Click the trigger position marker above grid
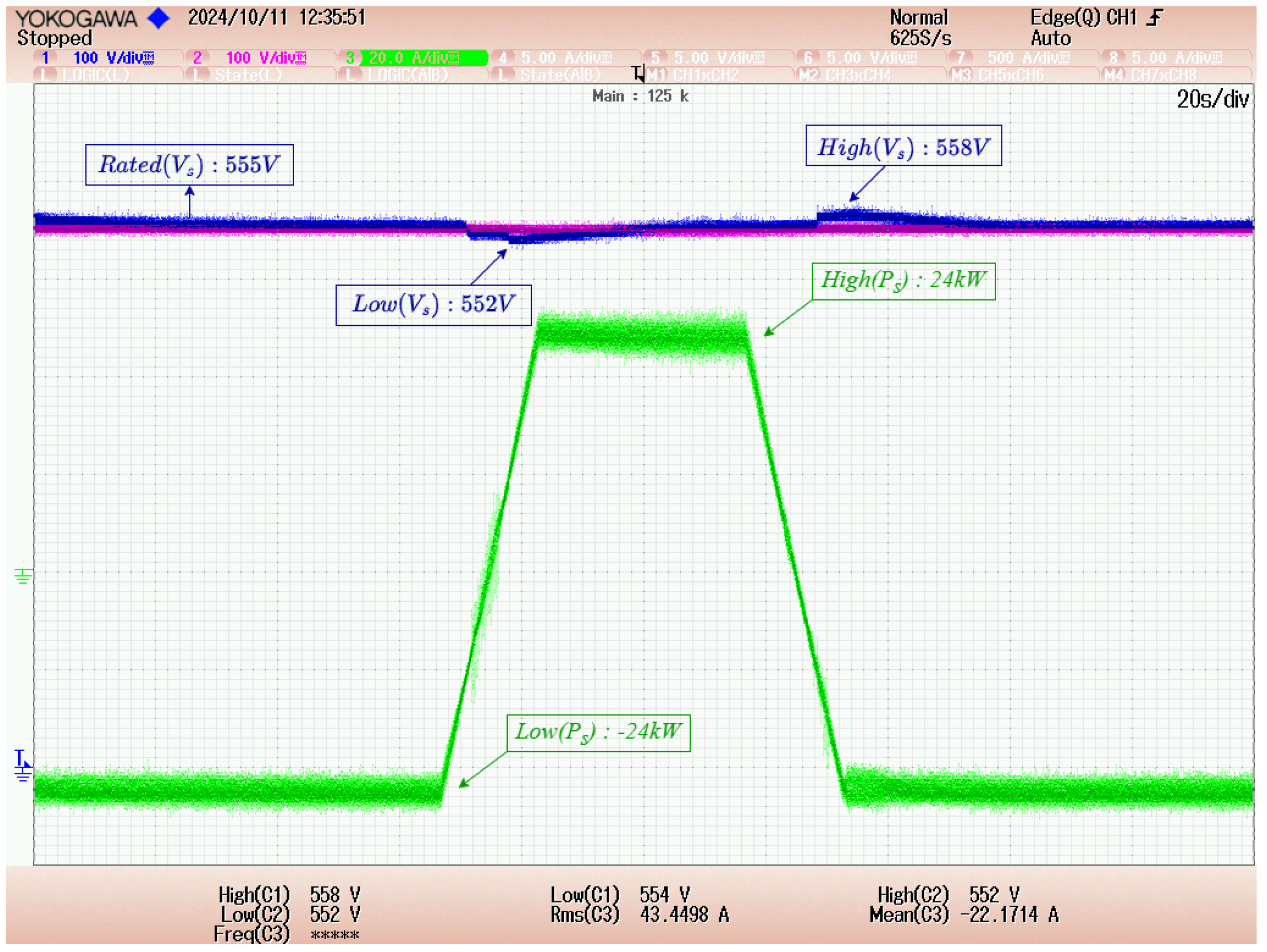 point(638,74)
